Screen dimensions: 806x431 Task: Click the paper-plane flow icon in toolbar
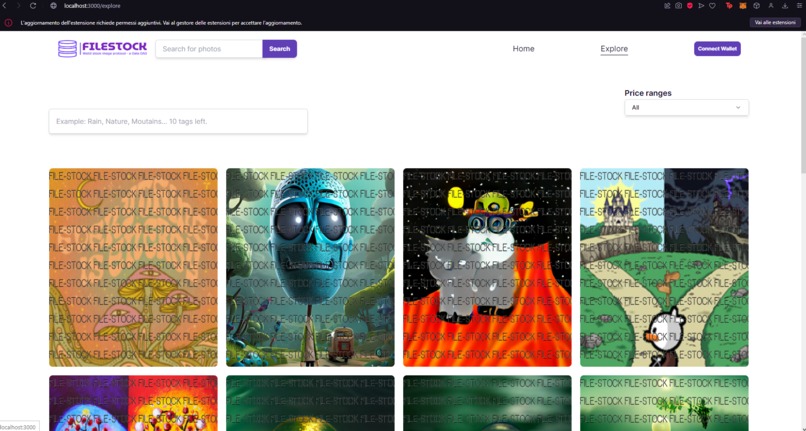pyautogui.click(x=701, y=6)
